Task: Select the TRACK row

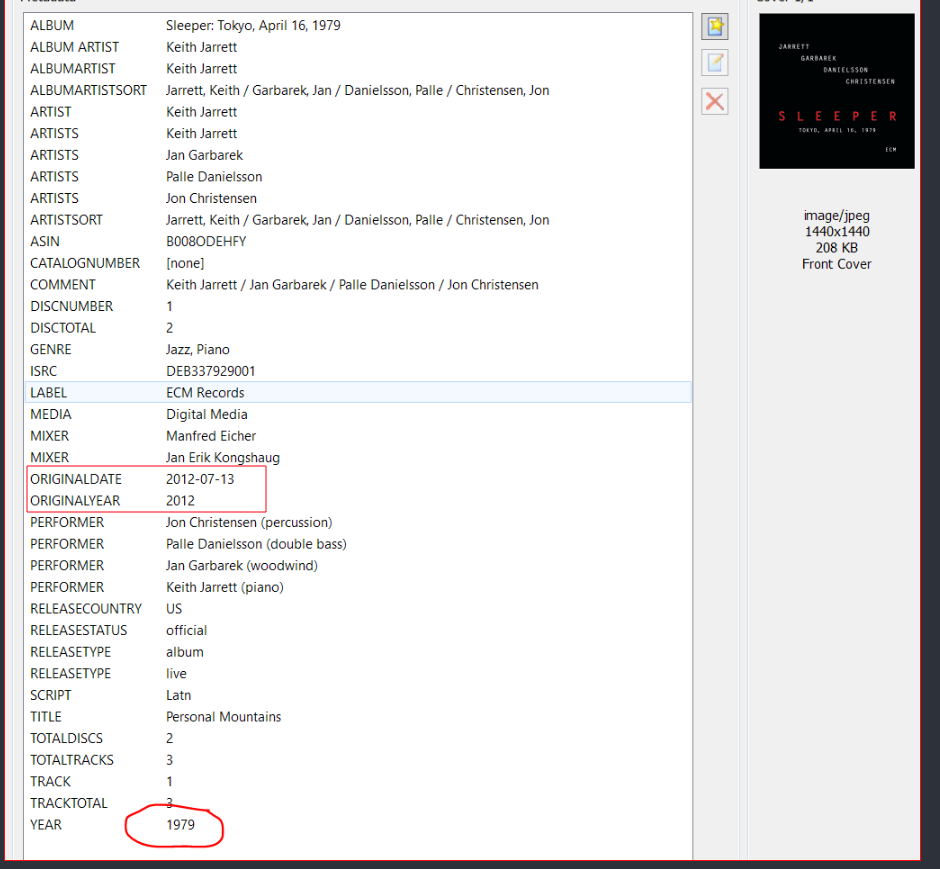Action: (358, 781)
